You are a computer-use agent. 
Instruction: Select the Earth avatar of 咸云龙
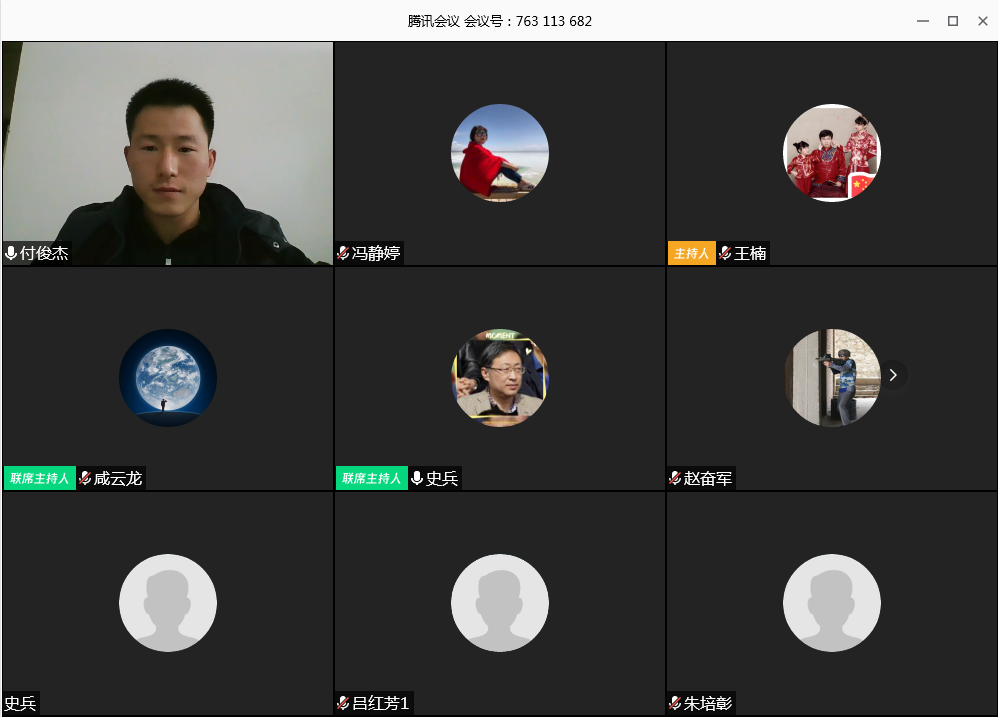(168, 378)
